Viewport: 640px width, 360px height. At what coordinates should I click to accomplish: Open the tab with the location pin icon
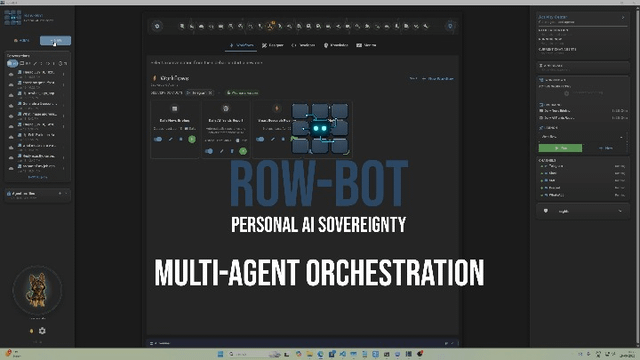point(336,45)
